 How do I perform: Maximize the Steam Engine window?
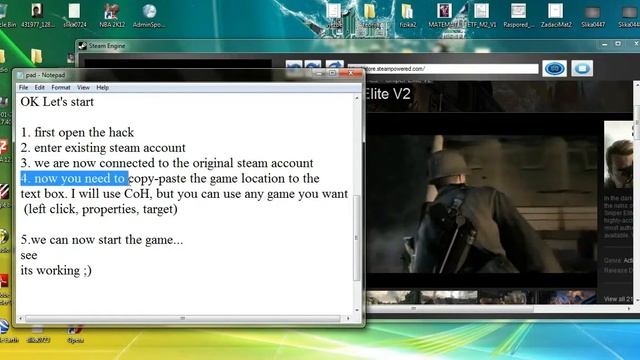618,44
